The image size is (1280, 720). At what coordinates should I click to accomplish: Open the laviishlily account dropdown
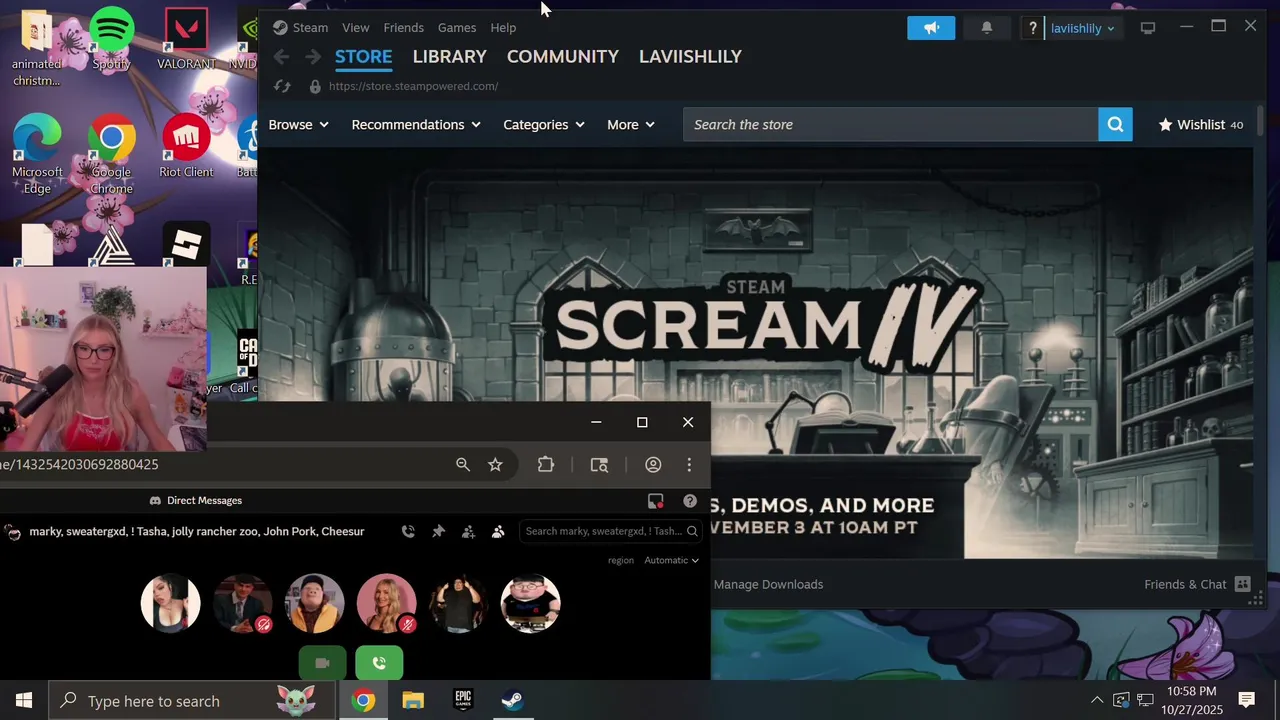click(x=1082, y=28)
